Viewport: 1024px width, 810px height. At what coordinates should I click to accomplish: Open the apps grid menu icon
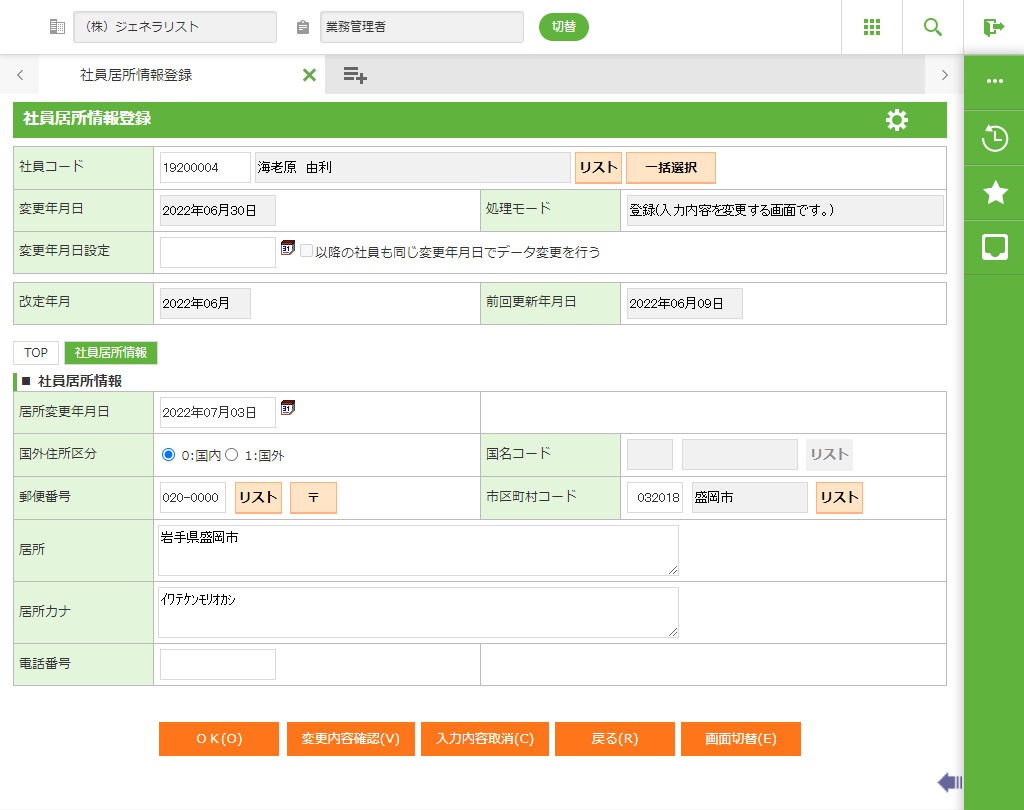(871, 27)
